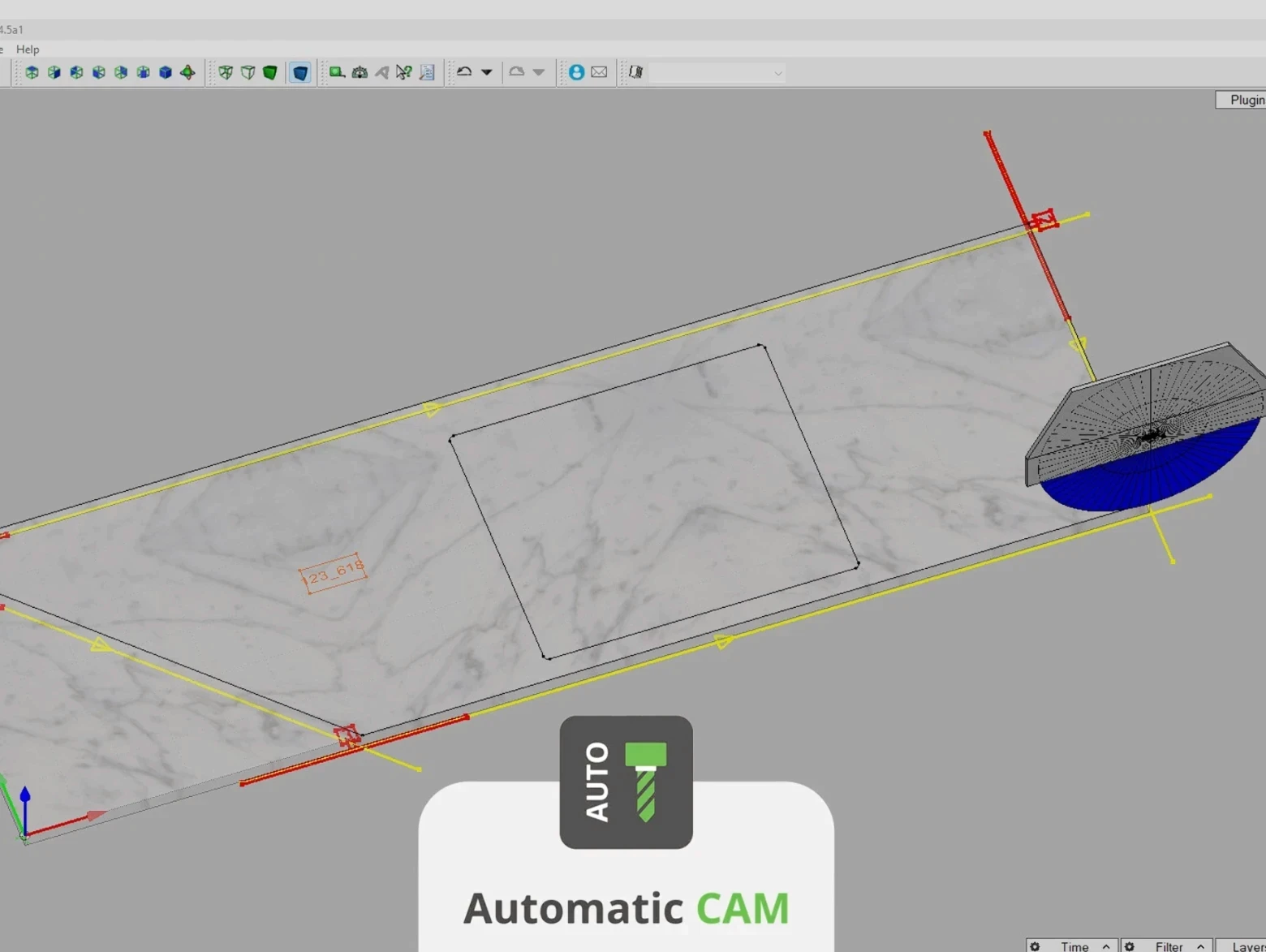Click the undo arrow icon

click(464, 72)
